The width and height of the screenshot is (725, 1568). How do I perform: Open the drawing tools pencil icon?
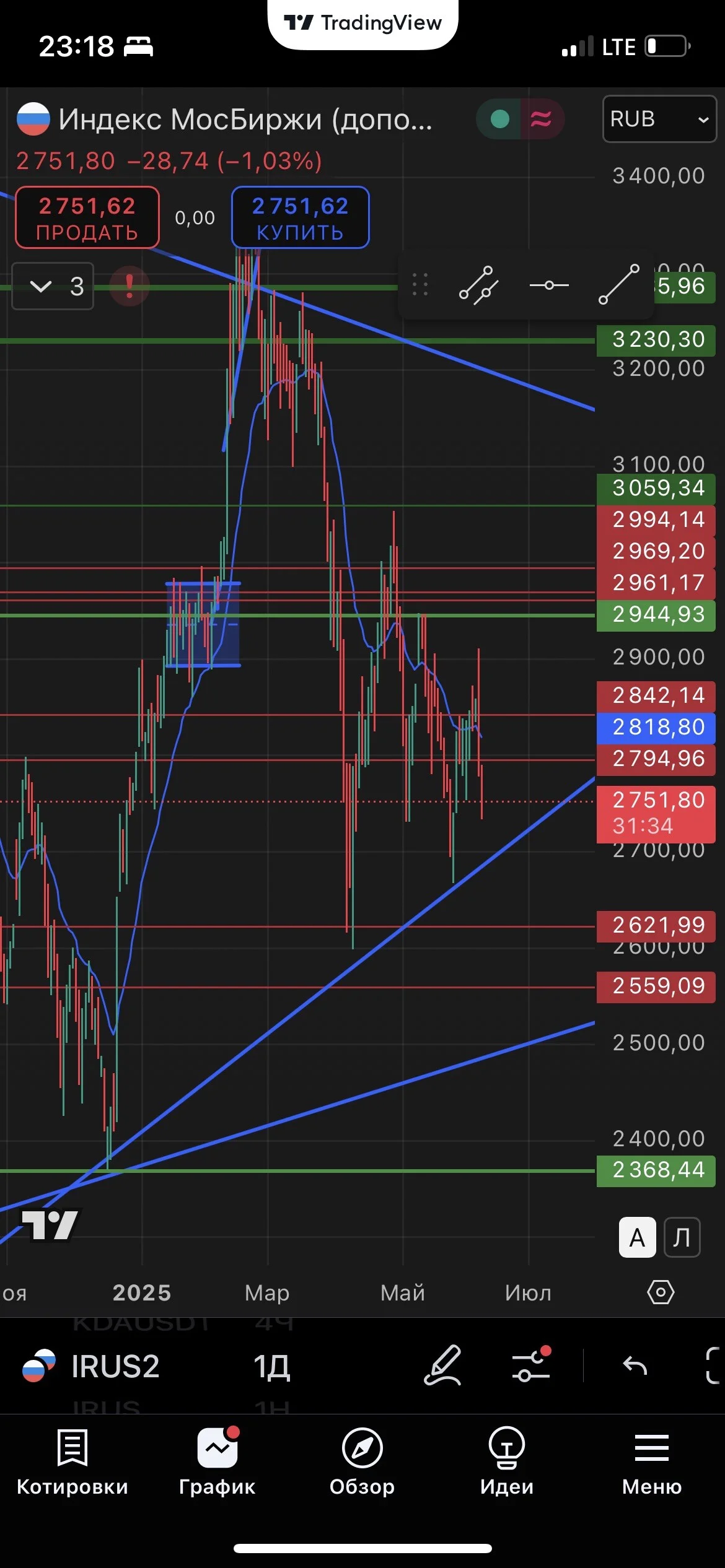click(442, 1365)
